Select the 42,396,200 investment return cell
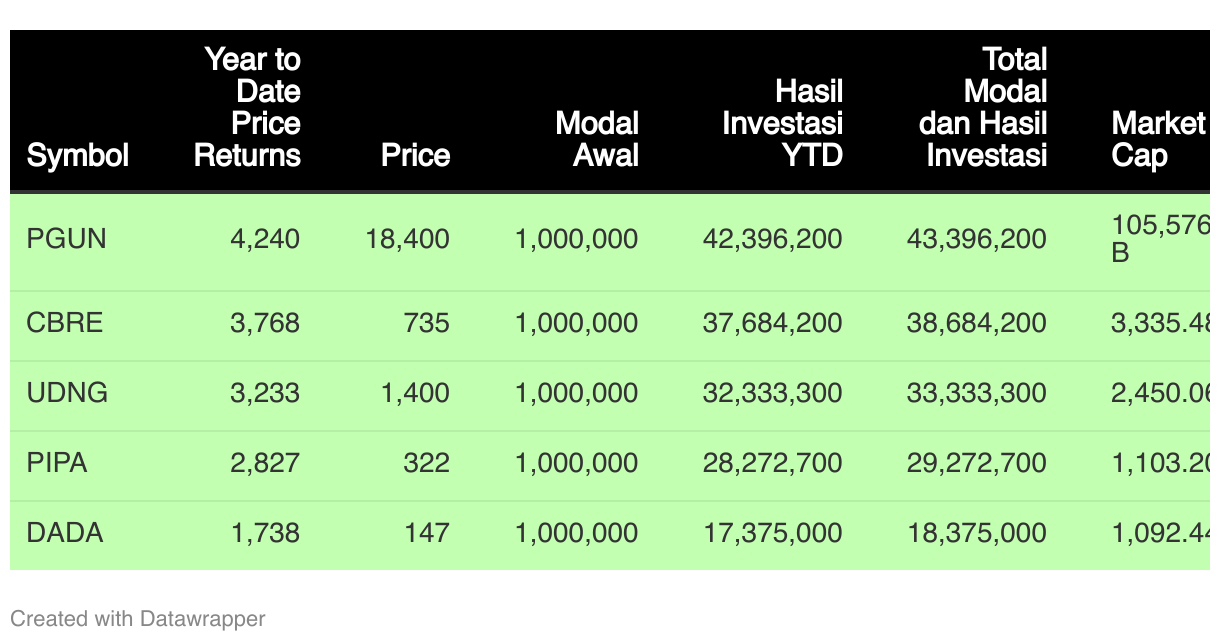 pos(772,239)
